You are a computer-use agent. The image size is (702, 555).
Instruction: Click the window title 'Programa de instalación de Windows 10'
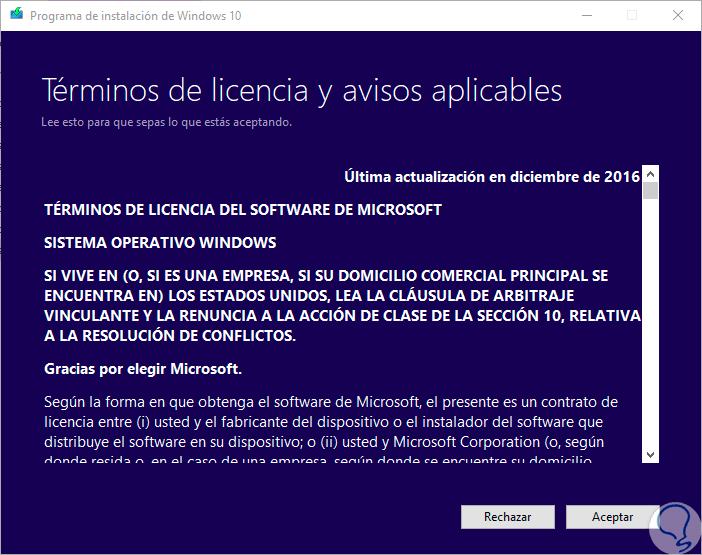pyautogui.click(x=136, y=16)
